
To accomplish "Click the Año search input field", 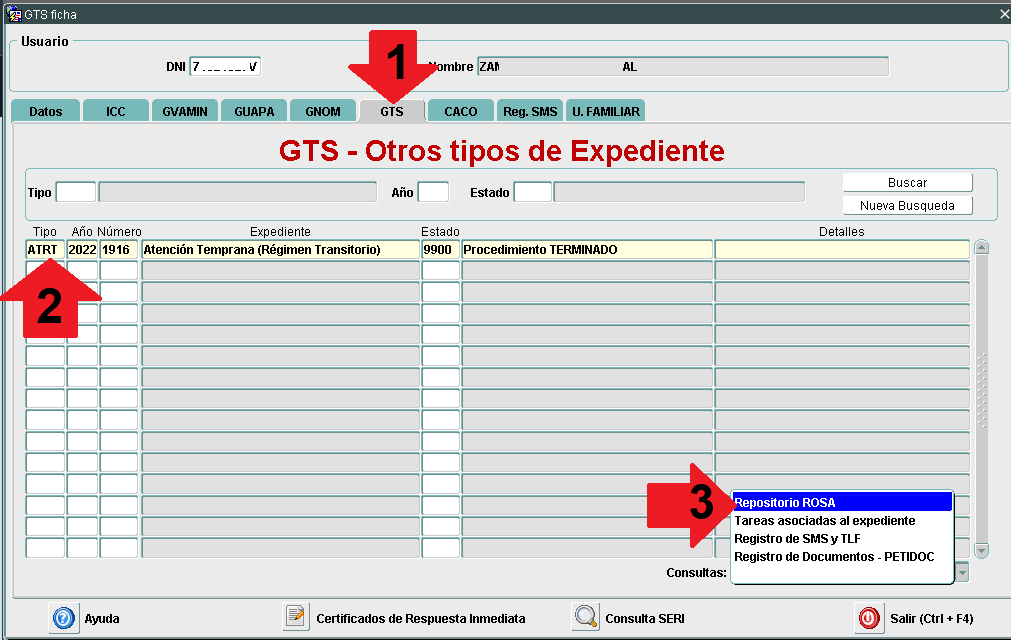I will click(x=433, y=192).
